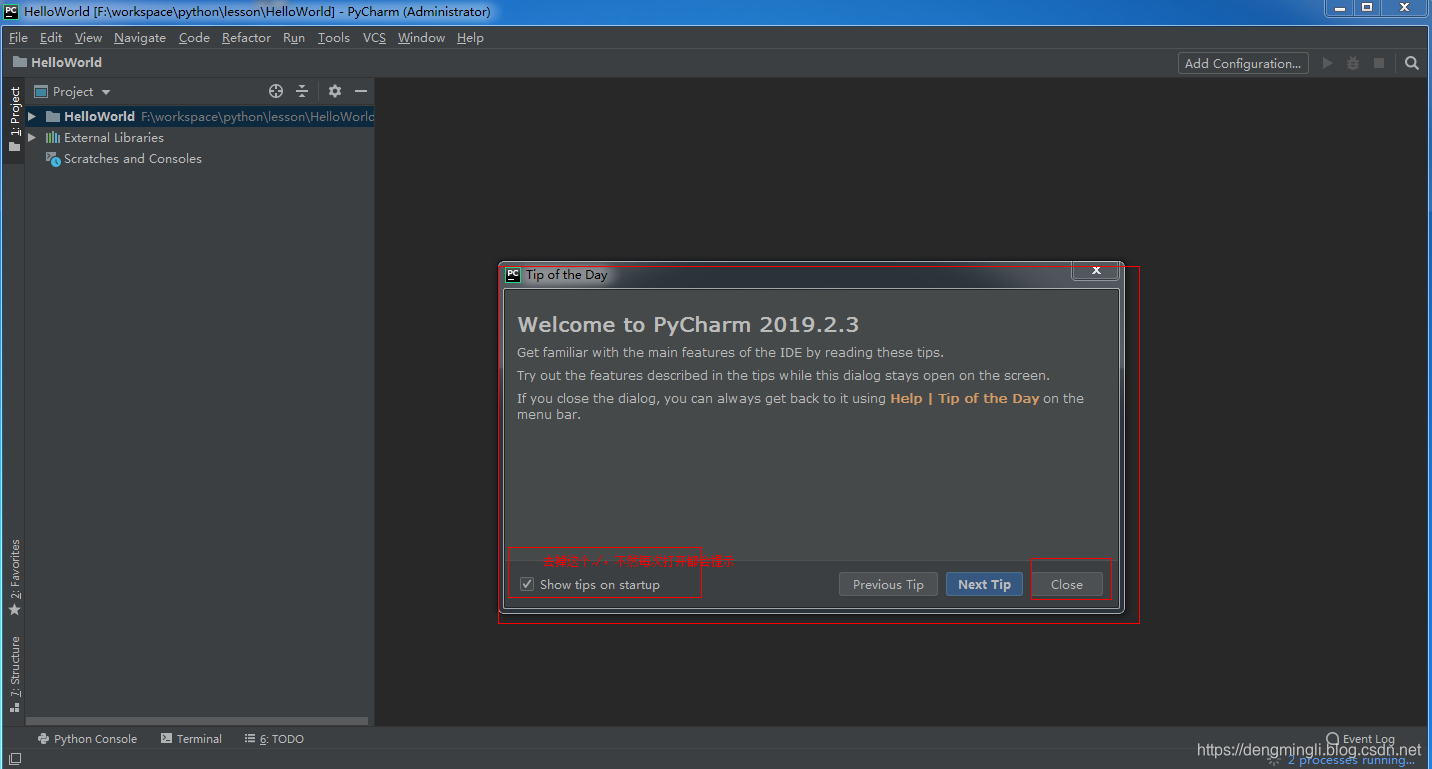Open the Code menu

point(194,38)
